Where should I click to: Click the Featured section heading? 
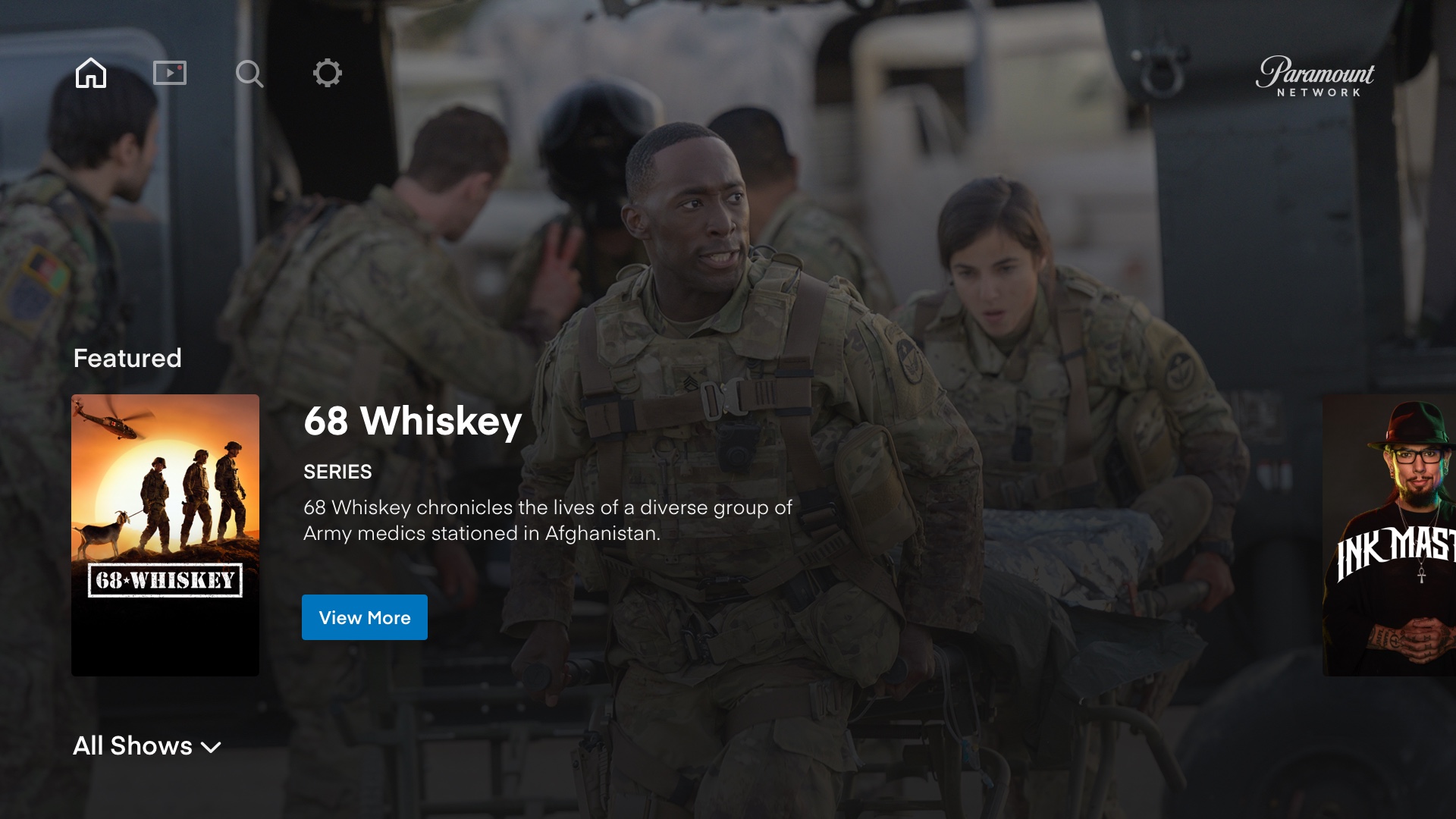point(127,358)
